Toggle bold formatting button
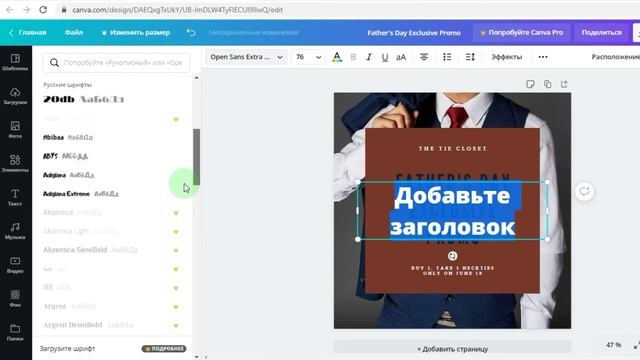The height and width of the screenshot is (360, 640). point(353,57)
